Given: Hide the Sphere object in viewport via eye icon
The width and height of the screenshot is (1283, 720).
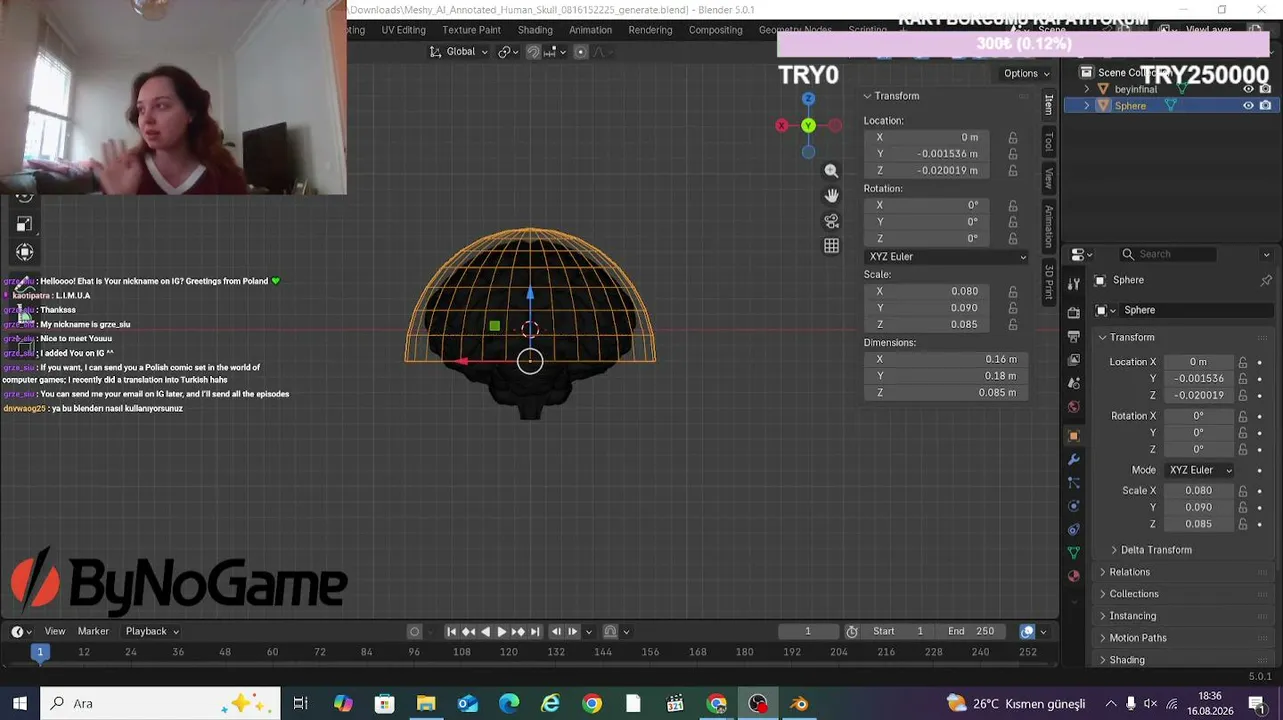Looking at the screenshot, I should coord(1248,105).
